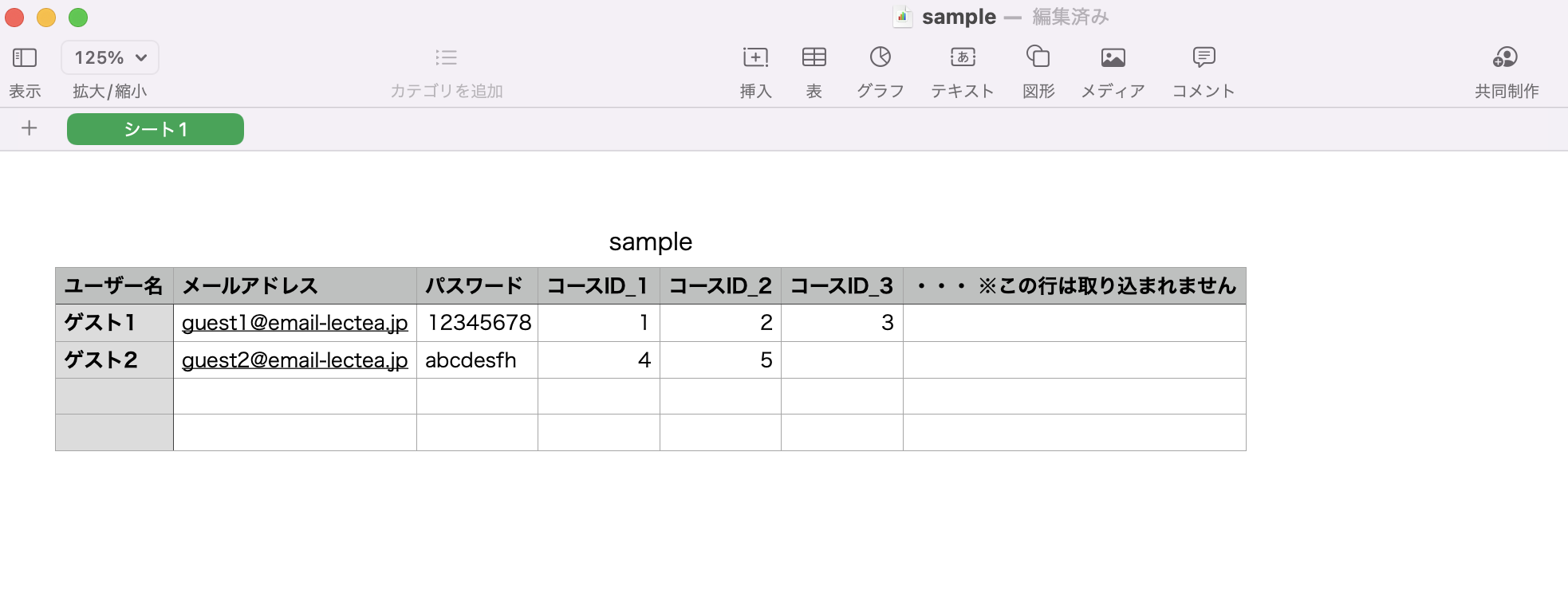1568x609 pixels.
Task: Click the add category (カテゴリを追加) icon
Action: [446, 57]
